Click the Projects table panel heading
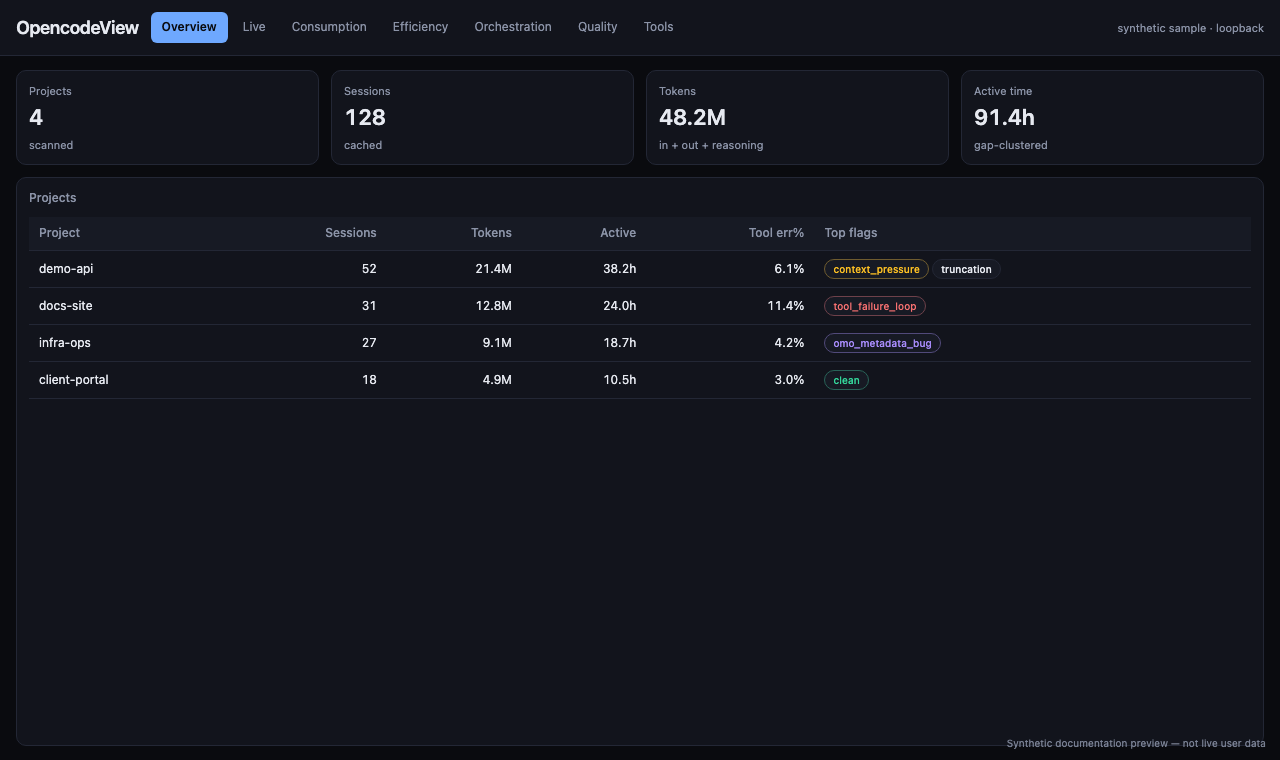The width and height of the screenshot is (1280, 760). click(53, 198)
